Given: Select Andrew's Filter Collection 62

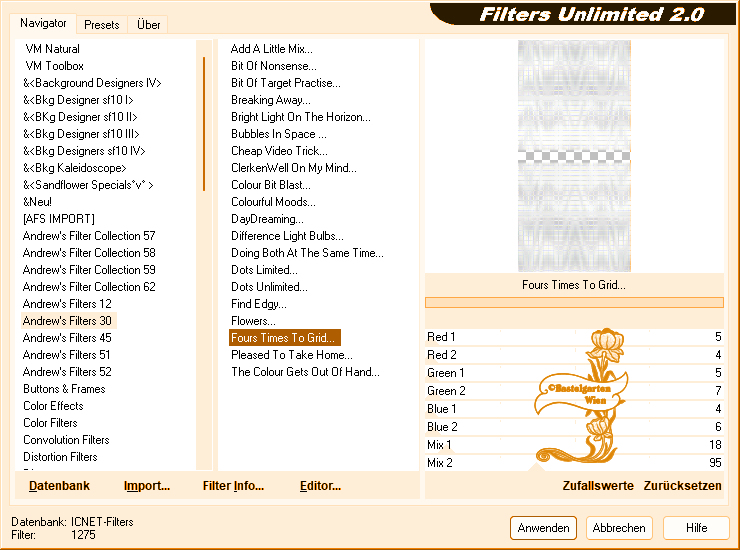Looking at the screenshot, I should point(89,287).
